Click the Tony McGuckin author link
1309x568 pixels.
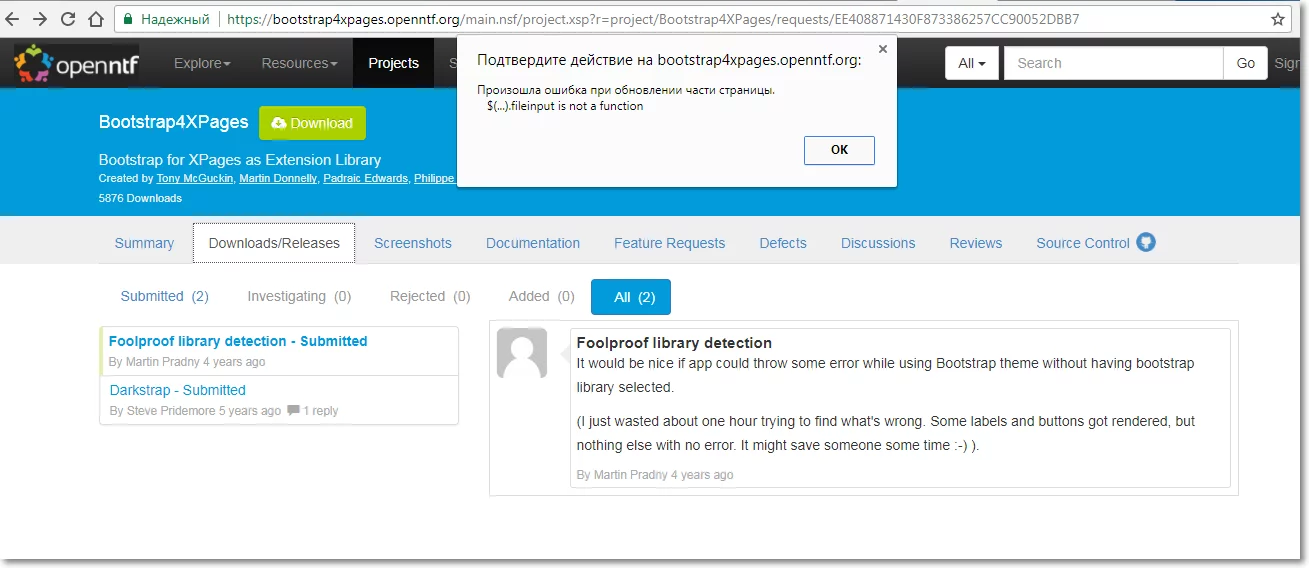click(x=195, y=178)
